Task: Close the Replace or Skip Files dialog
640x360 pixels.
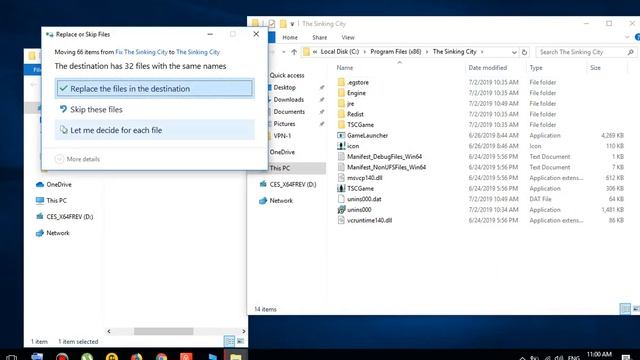Action: click(x=256, y=34)
